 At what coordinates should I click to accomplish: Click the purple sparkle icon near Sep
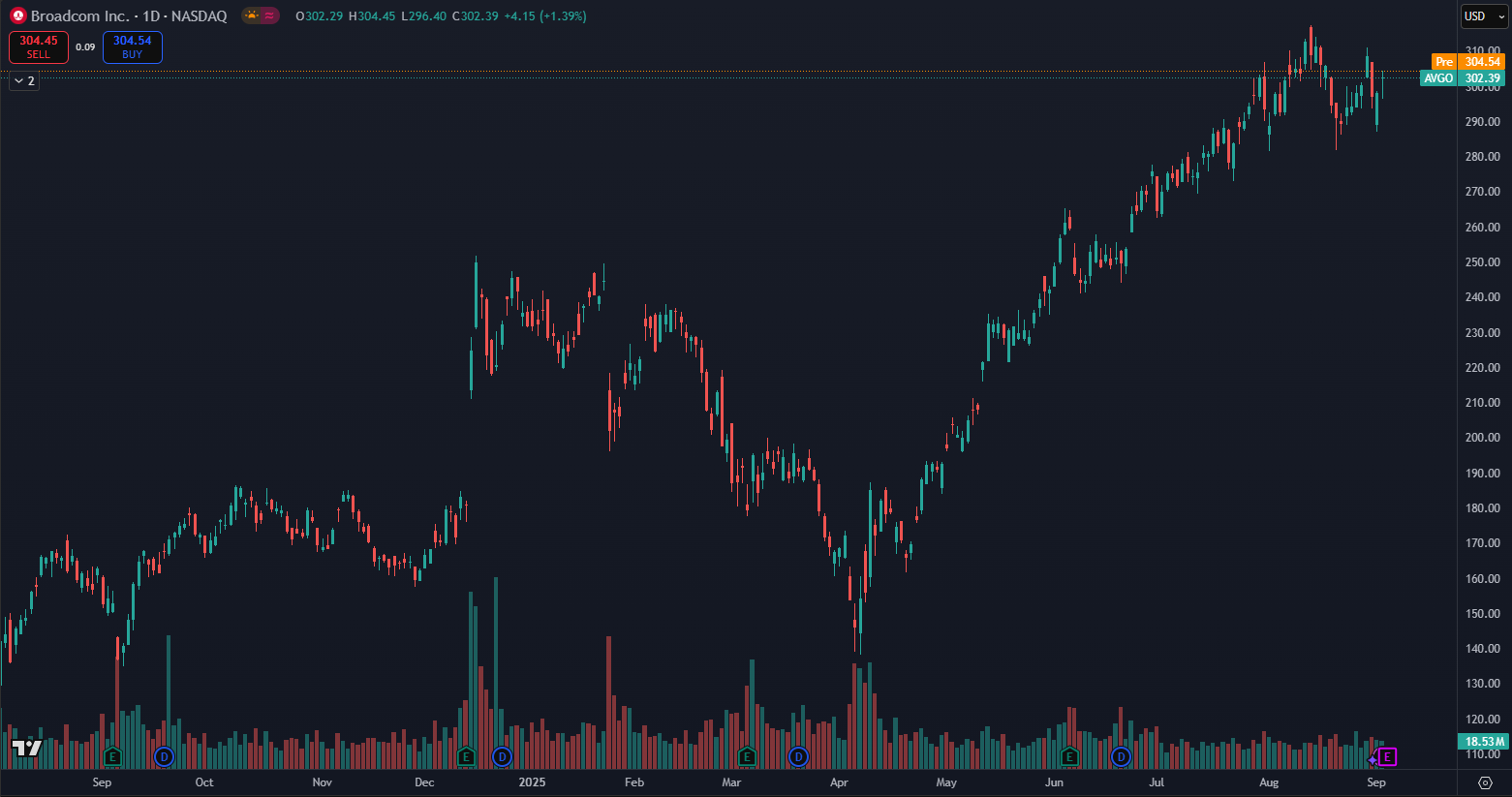click(1373, 758)
